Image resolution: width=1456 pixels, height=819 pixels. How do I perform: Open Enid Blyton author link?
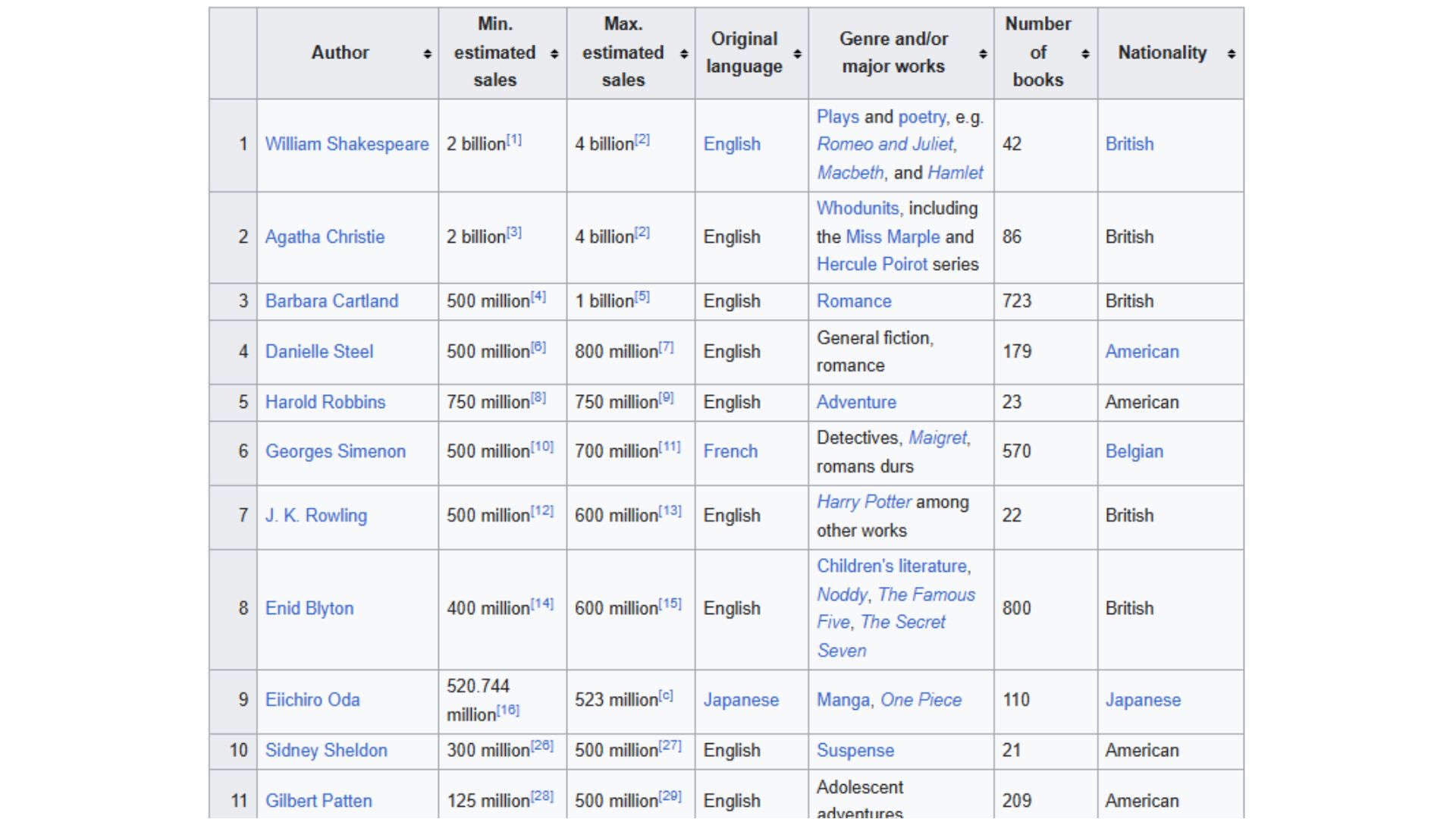point(309,608)
